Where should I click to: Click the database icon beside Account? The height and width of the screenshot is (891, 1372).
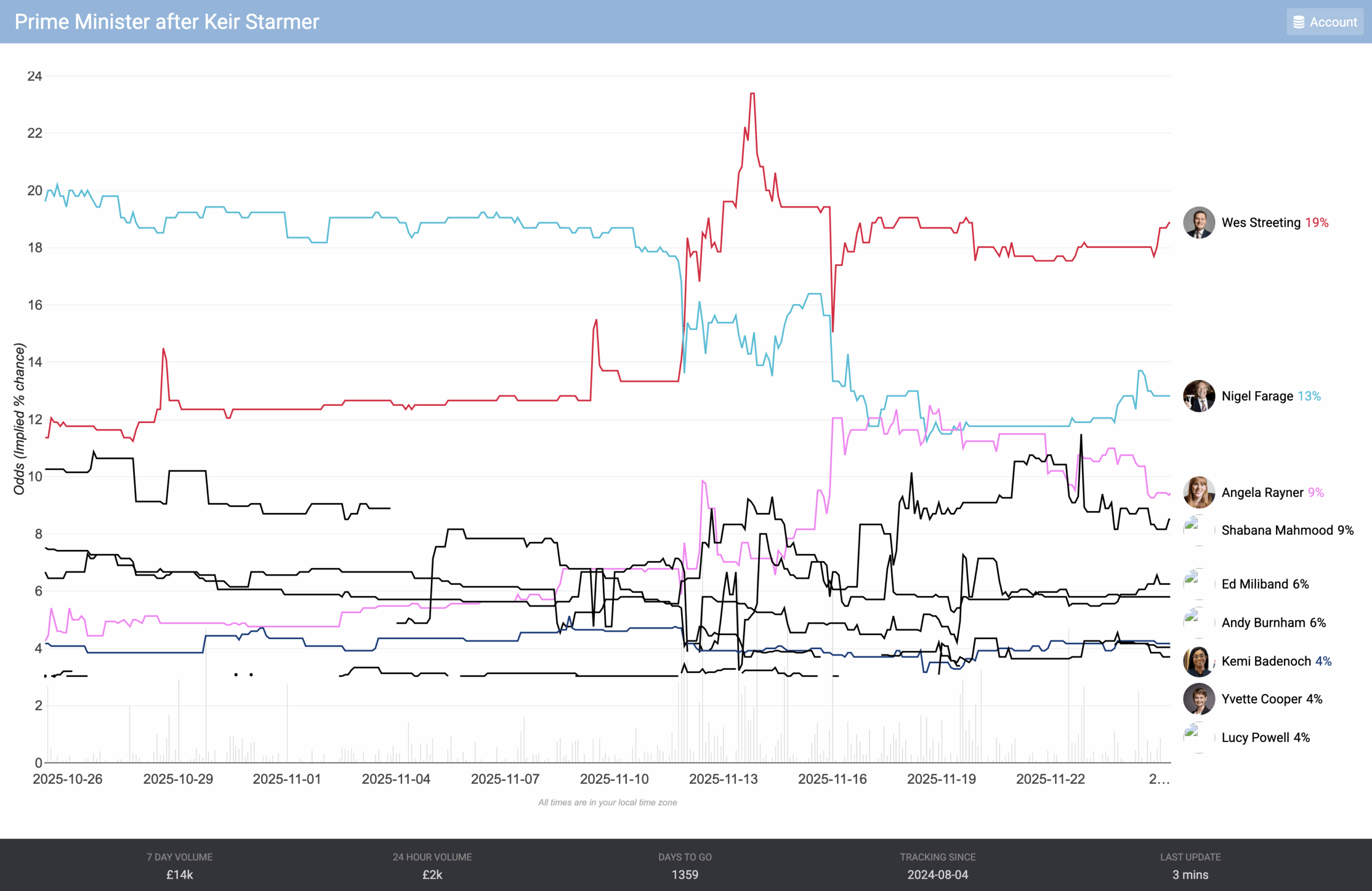(x=1298, y=22)
